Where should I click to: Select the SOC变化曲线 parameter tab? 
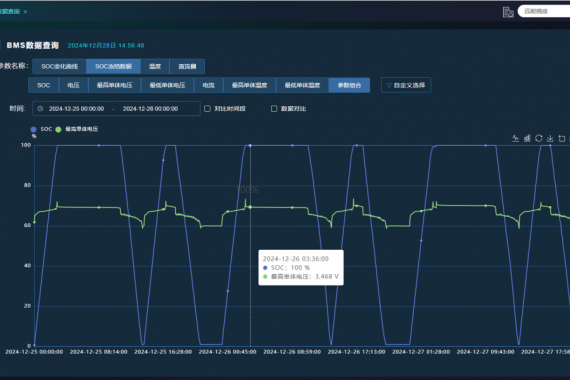coord(59,67)
